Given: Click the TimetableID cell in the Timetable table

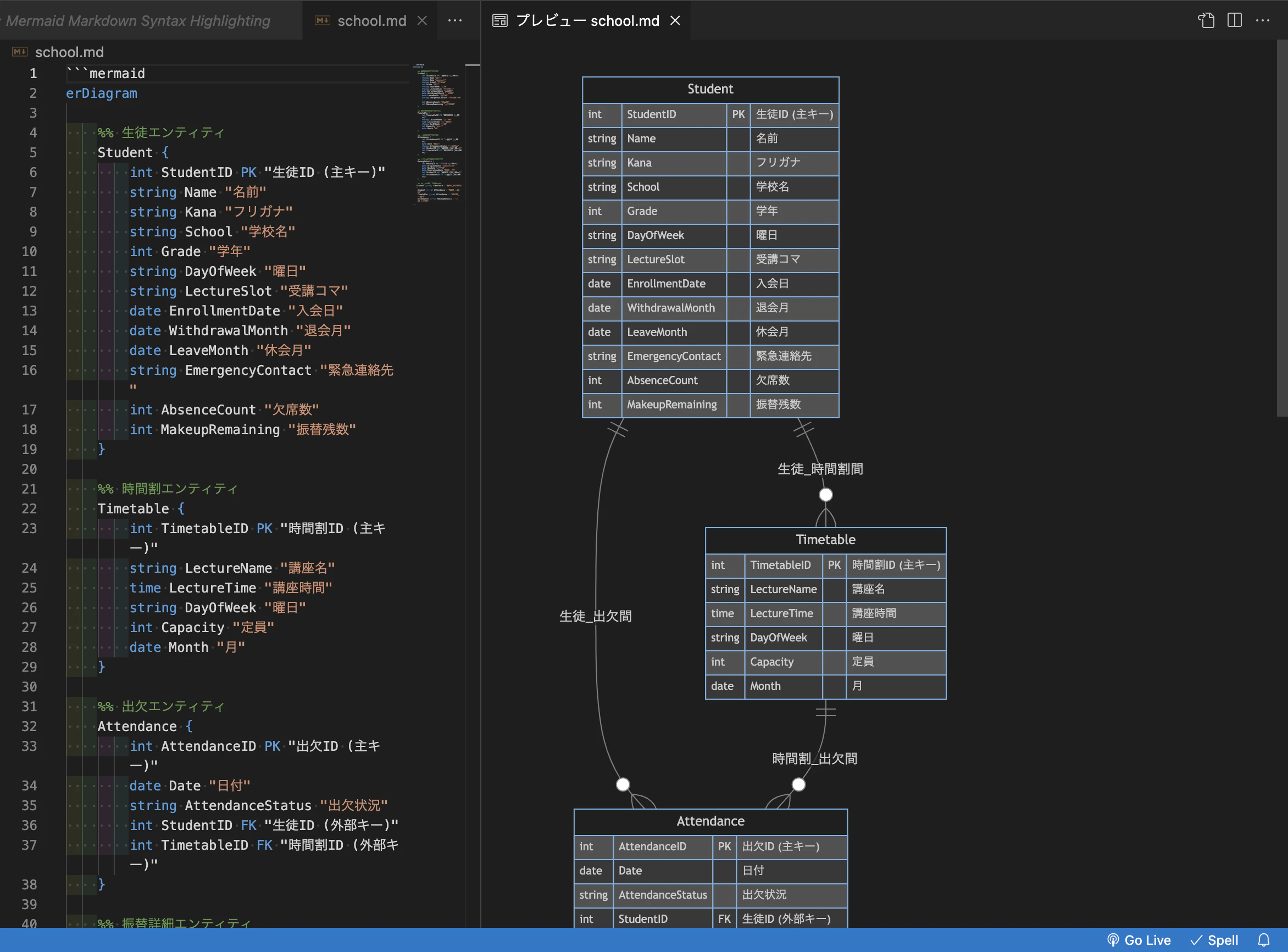Looking at the screenshot, I should [x=784, y=566].
